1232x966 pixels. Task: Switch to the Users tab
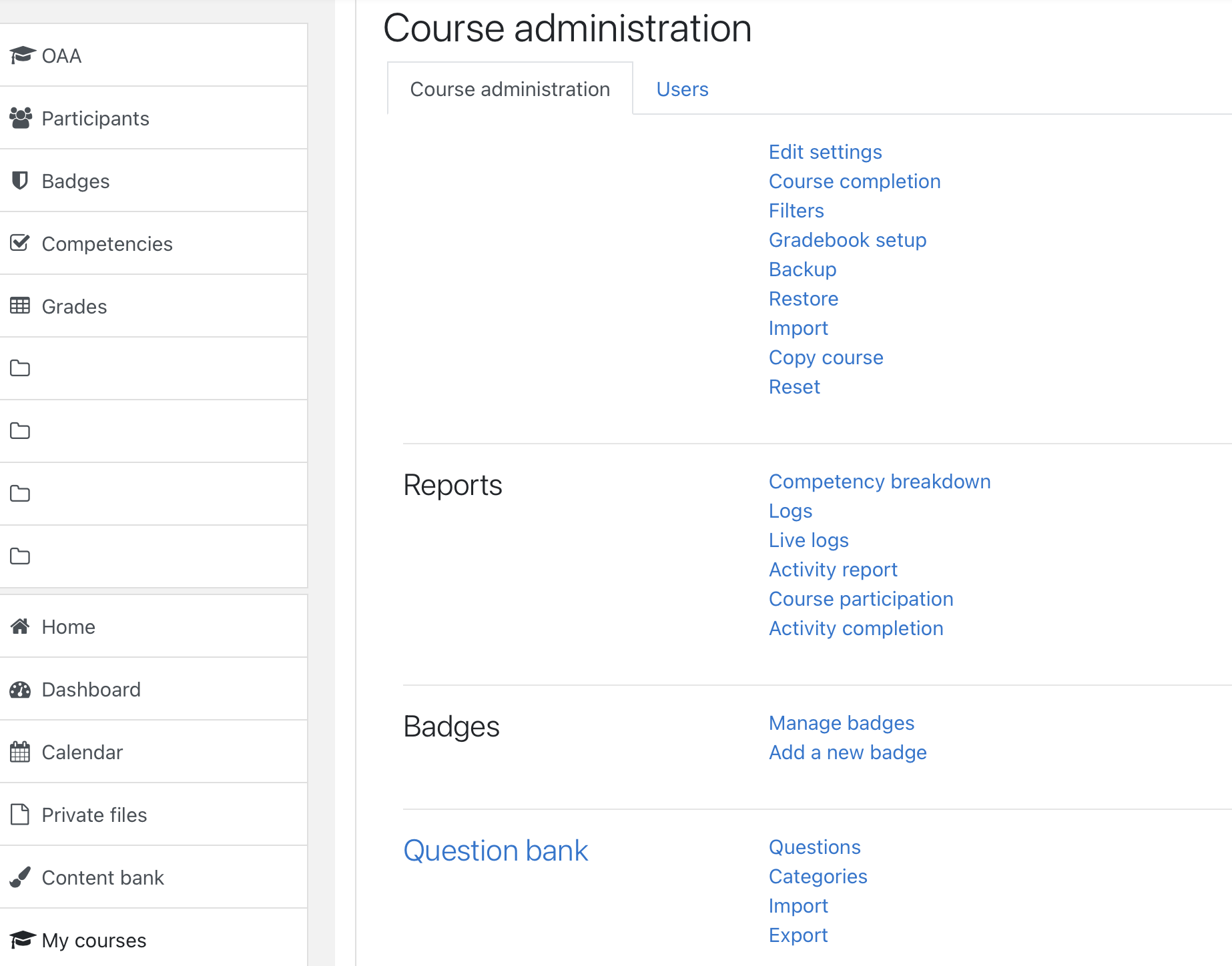click(x=682, y=89)
